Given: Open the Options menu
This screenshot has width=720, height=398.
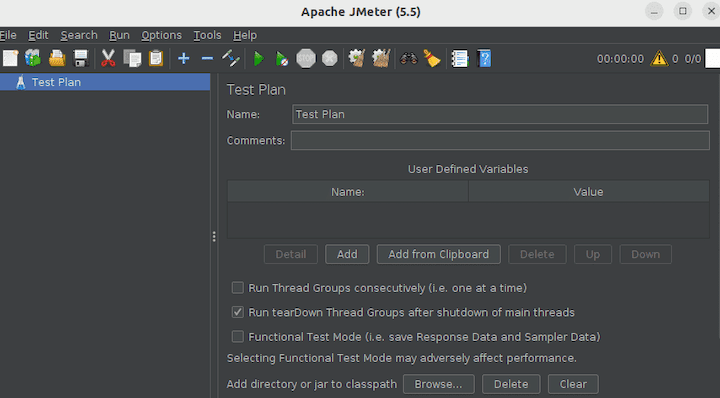Looking at the screenshot, I should point(161,35).
